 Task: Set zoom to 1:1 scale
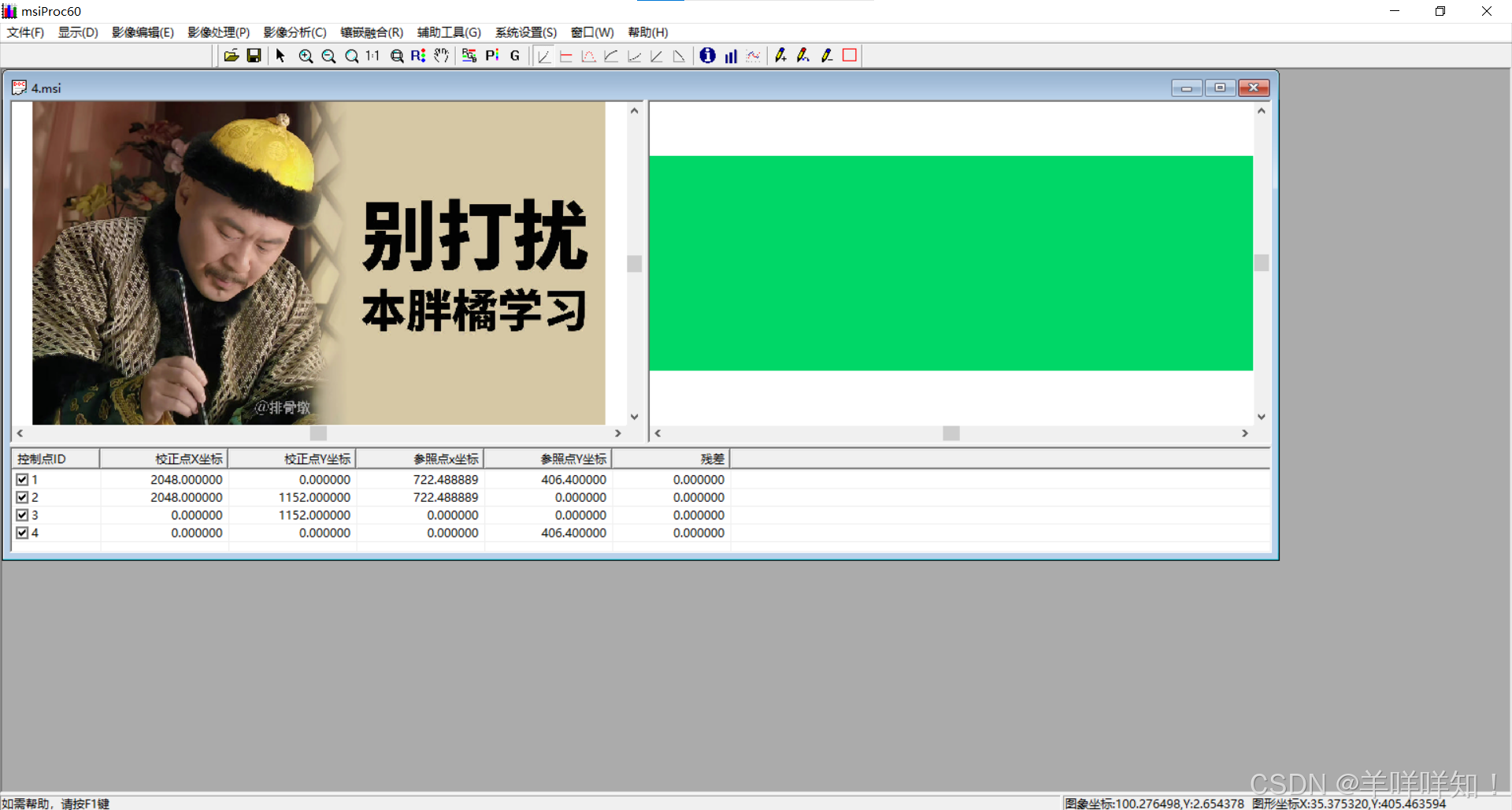(x=372, y=55)
